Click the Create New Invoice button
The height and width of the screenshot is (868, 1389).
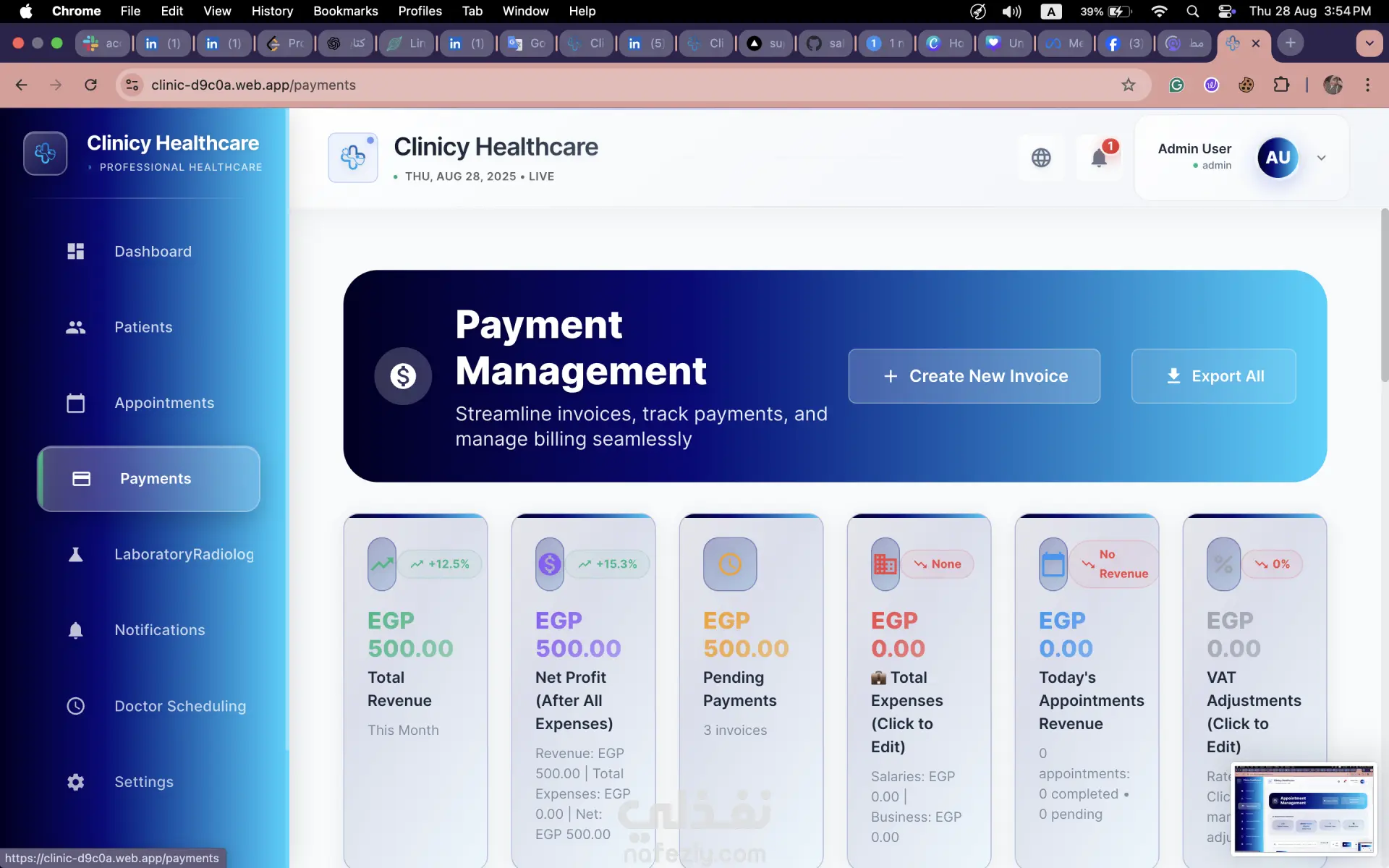pos(974,376)
